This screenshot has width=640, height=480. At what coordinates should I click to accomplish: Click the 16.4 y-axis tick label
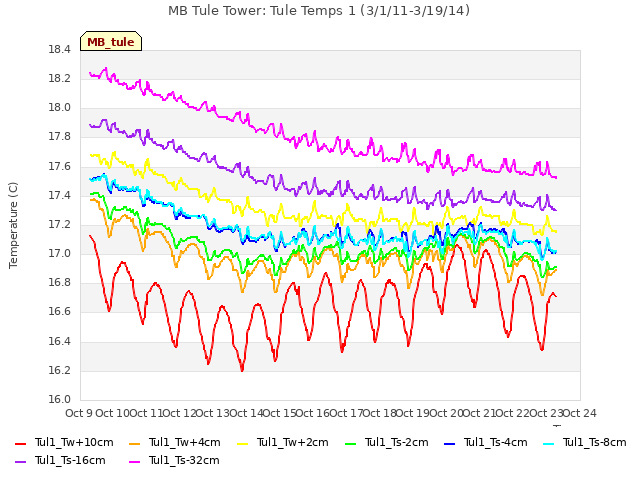[60, 342]
